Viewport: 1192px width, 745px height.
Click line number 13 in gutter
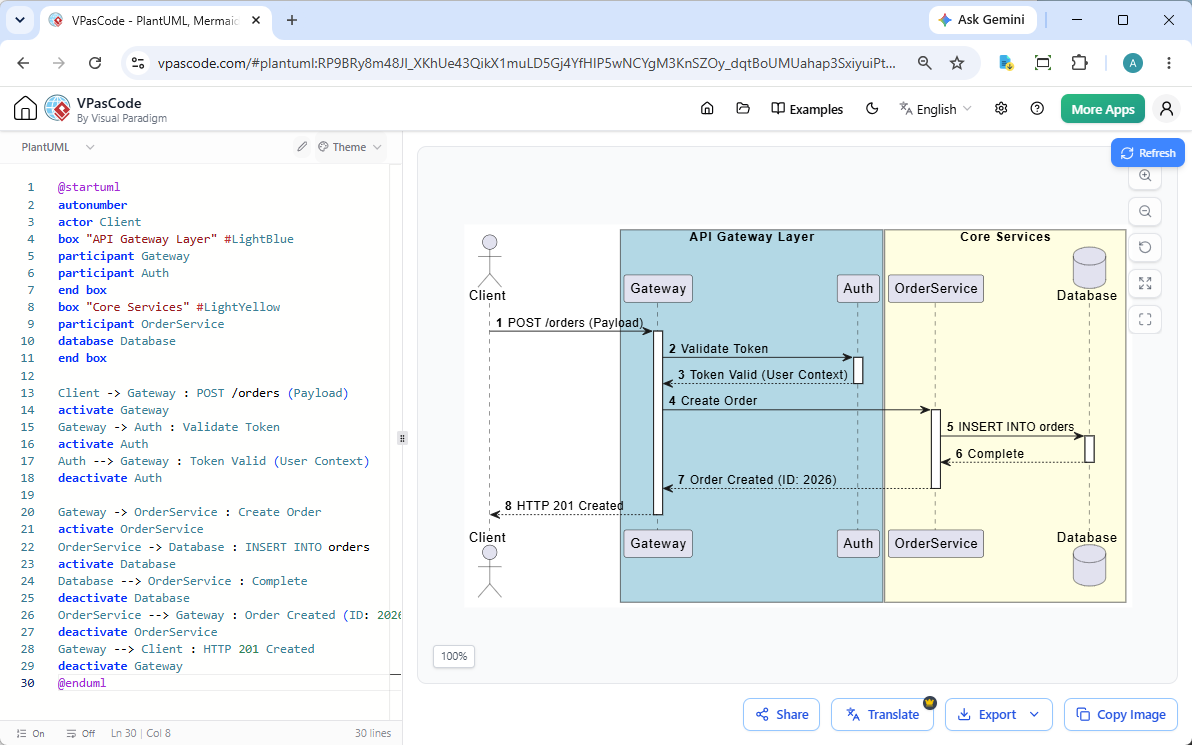click(27, 393)
